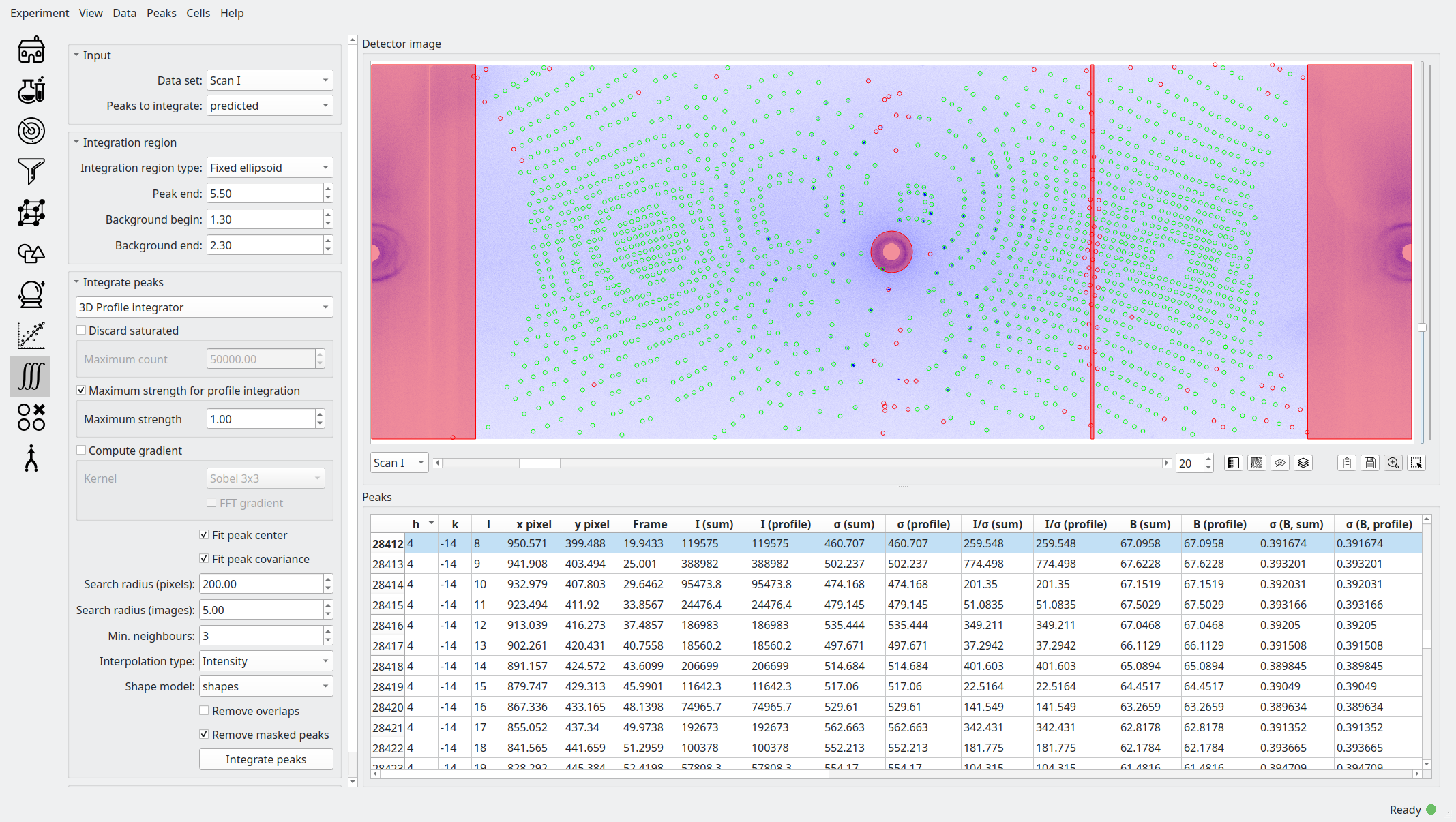Enable Discard saturated checkbox
Image resolution: width=1456 pixels, height=822 pixels.
tap(82, 331)
